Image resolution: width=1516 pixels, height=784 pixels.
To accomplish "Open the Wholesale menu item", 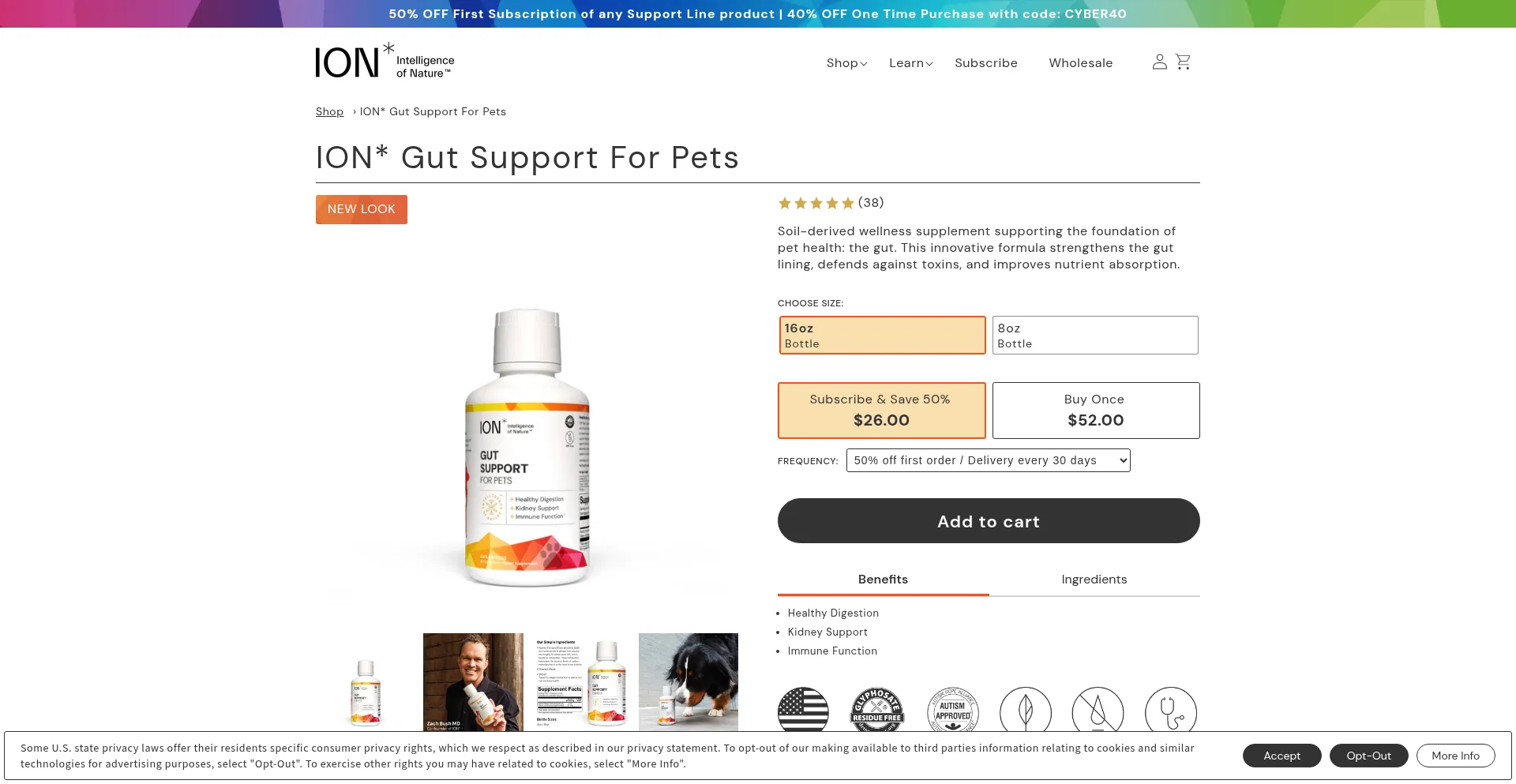I will (1080, 63).
